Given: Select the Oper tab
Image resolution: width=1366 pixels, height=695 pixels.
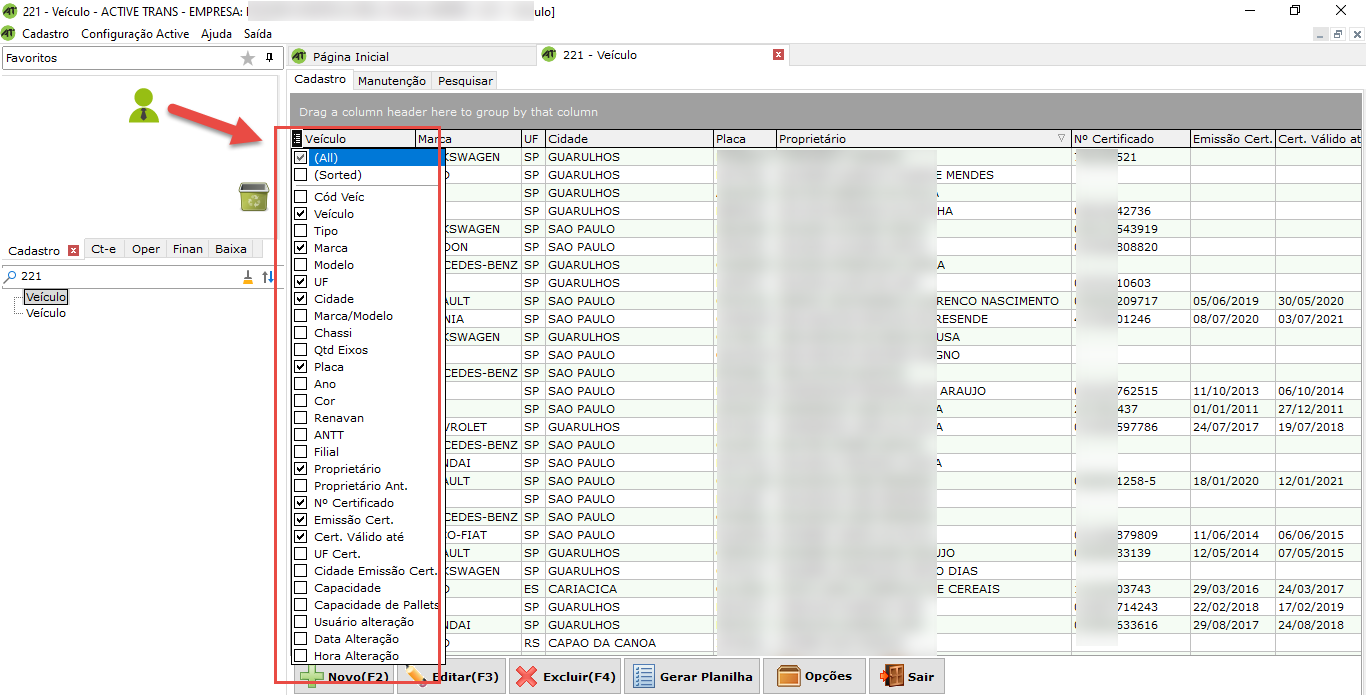Looking at the screenshot, I should pyautogui.click(x=146, y=249).
